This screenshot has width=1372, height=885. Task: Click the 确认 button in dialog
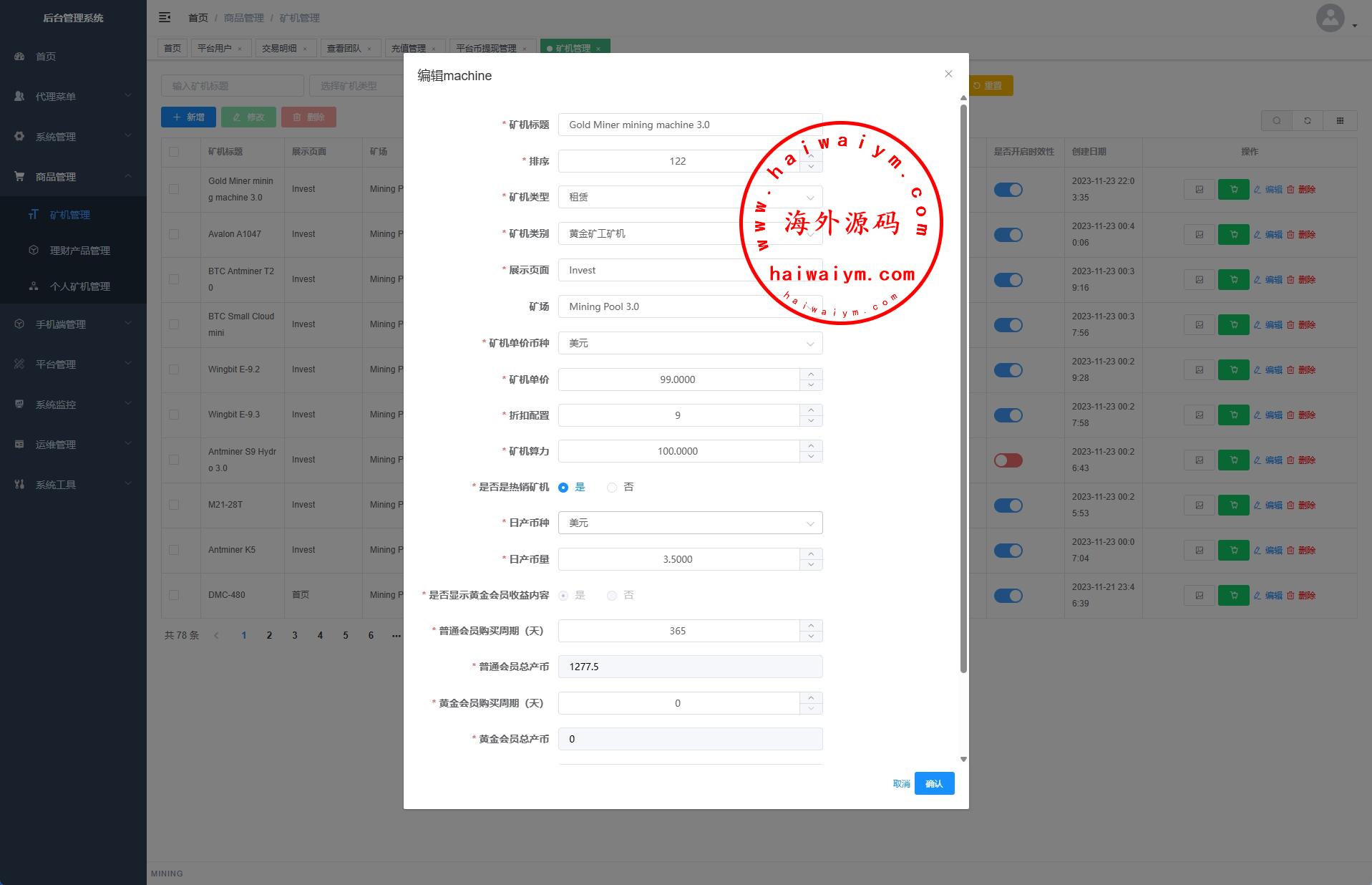934,784
